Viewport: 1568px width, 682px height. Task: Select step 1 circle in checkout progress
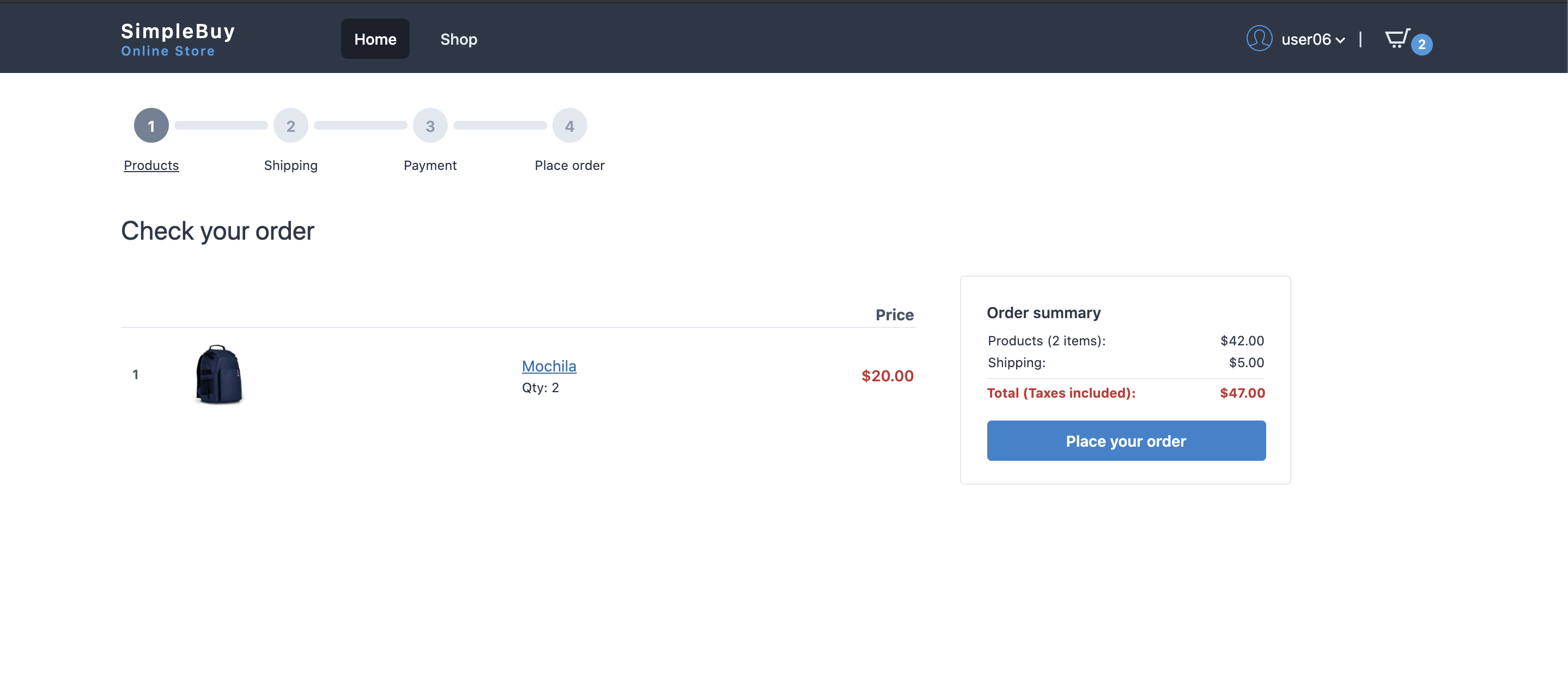tap(151, 125)
